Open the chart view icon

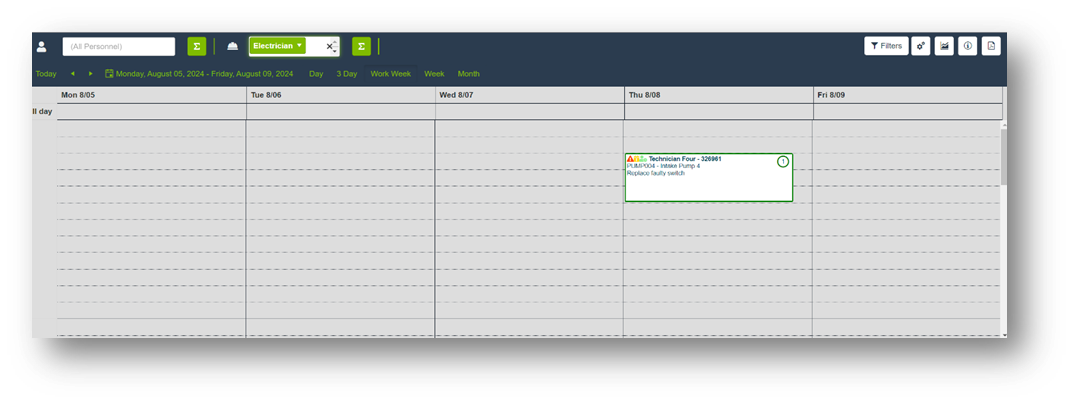pyautogui.click(x=944, y=46)
